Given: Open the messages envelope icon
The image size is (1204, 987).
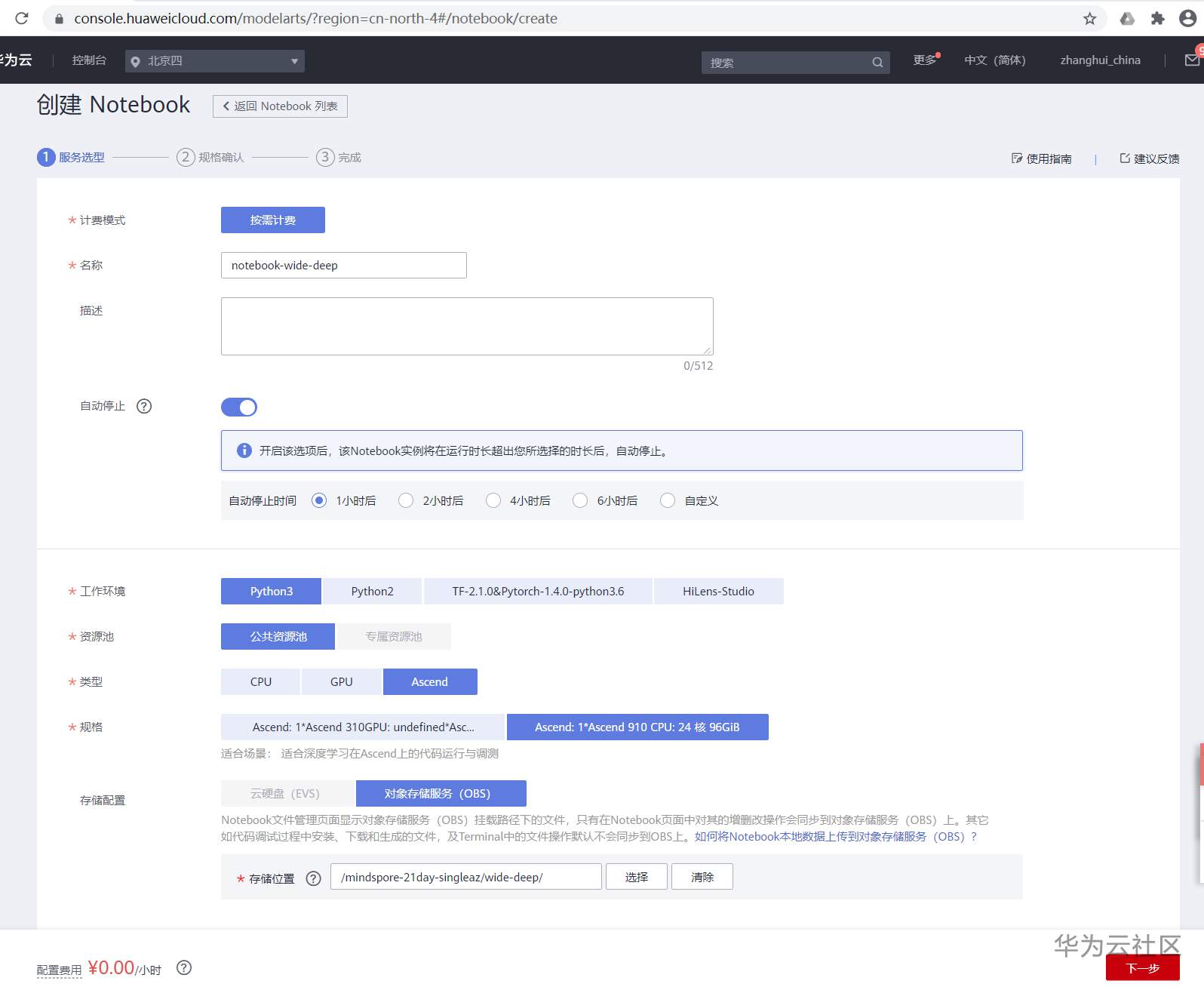Looking at the screenshot, I should pos(1193,60).
